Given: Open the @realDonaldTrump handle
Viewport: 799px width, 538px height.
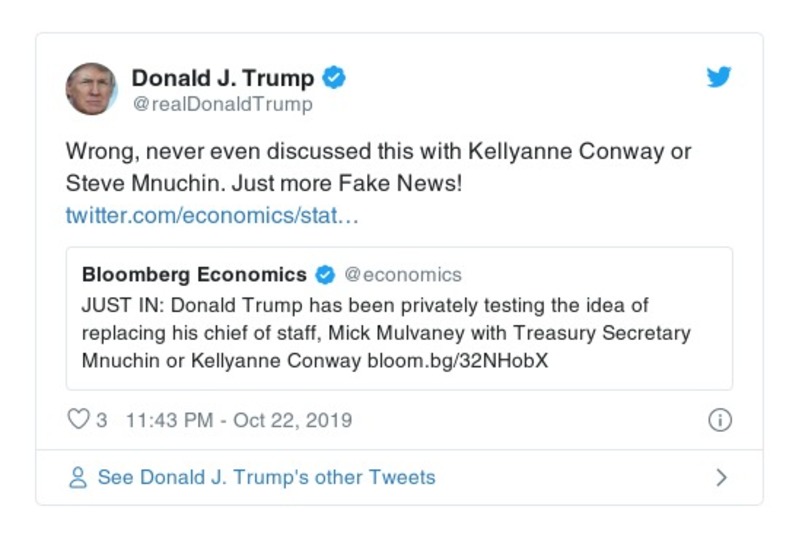Looking at the screenshot, I should pyautogui.click(x=222, y=103).
